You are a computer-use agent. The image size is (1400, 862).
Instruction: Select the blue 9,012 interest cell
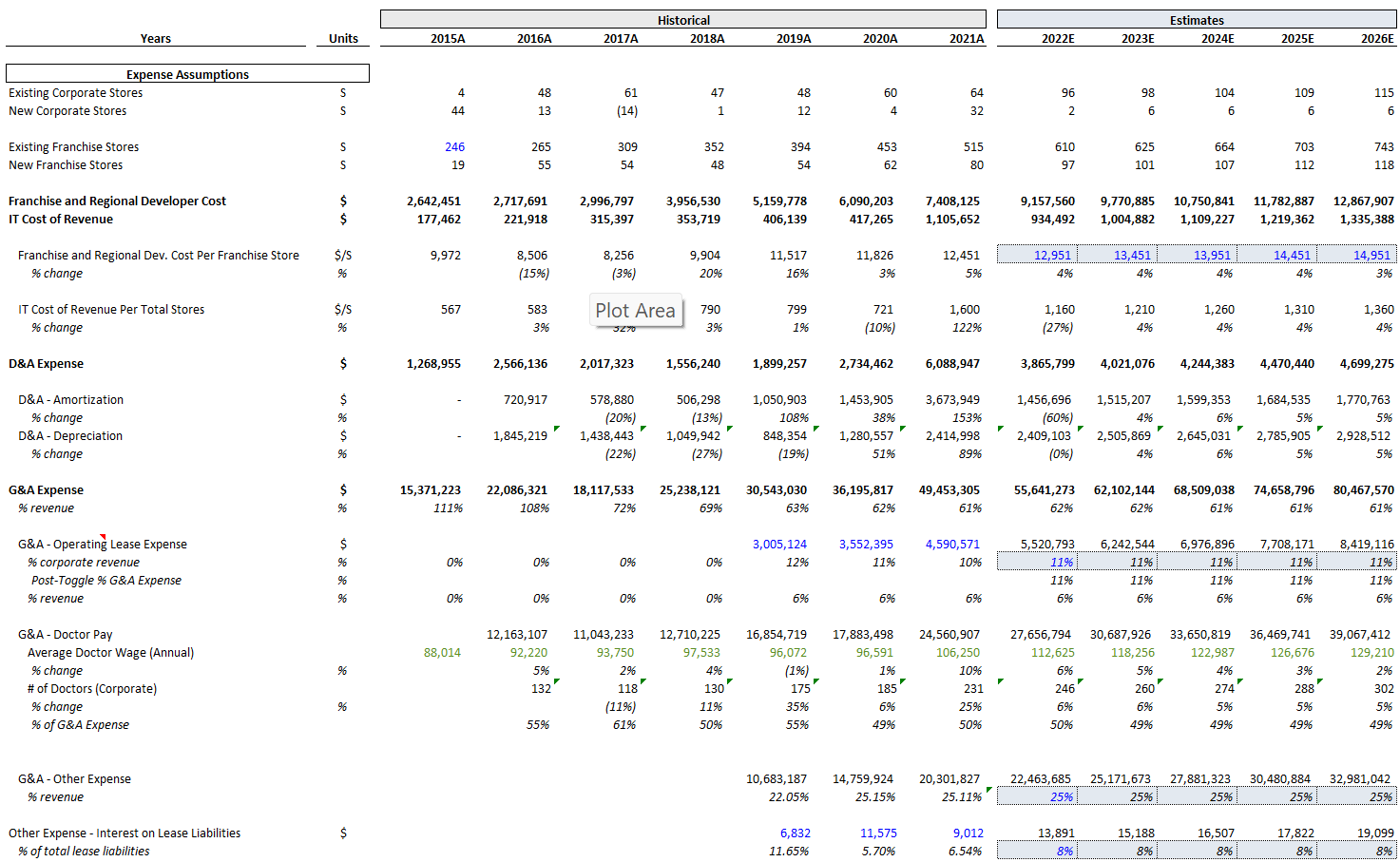968,833
